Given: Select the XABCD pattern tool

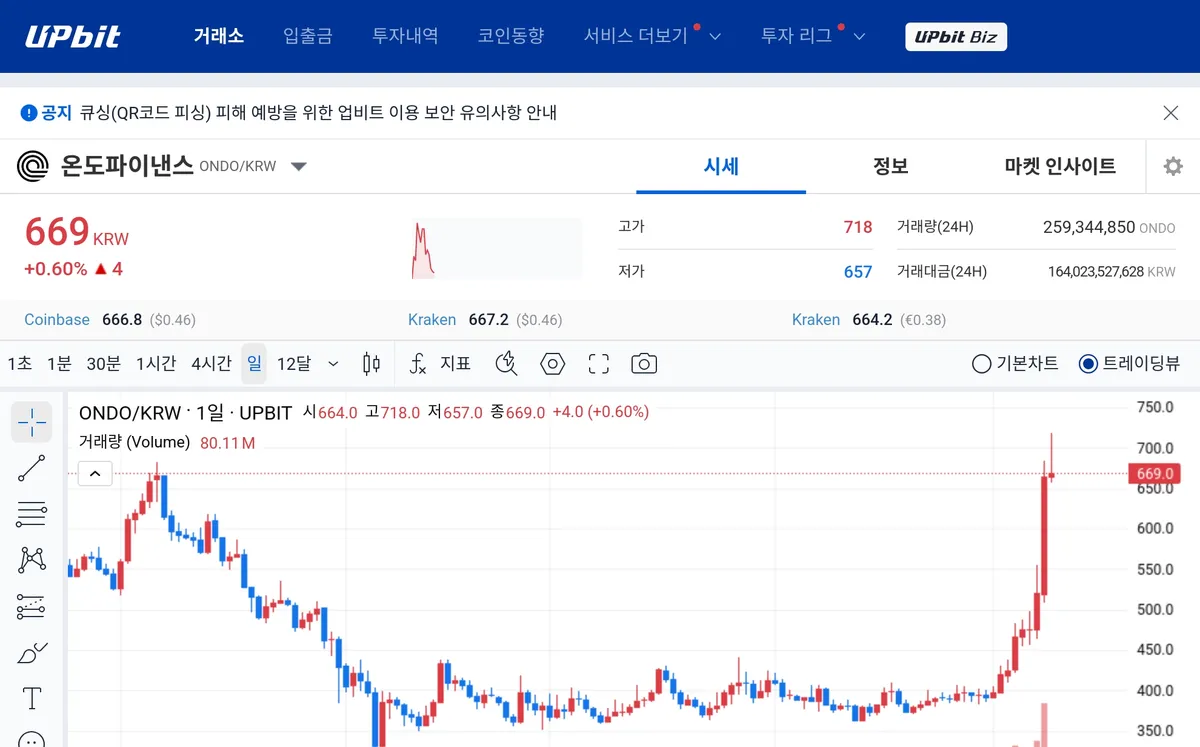Looking at the screenshot, I should pos(32,560).
